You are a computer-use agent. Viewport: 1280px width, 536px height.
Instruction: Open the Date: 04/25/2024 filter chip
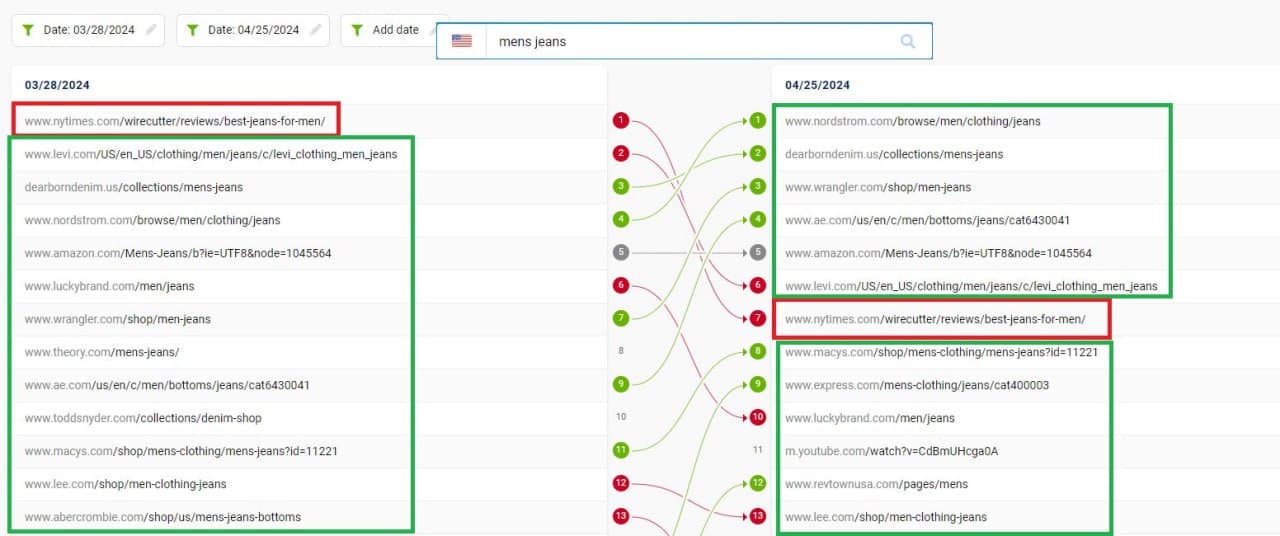pyautogui.click(x=253, y=30)
